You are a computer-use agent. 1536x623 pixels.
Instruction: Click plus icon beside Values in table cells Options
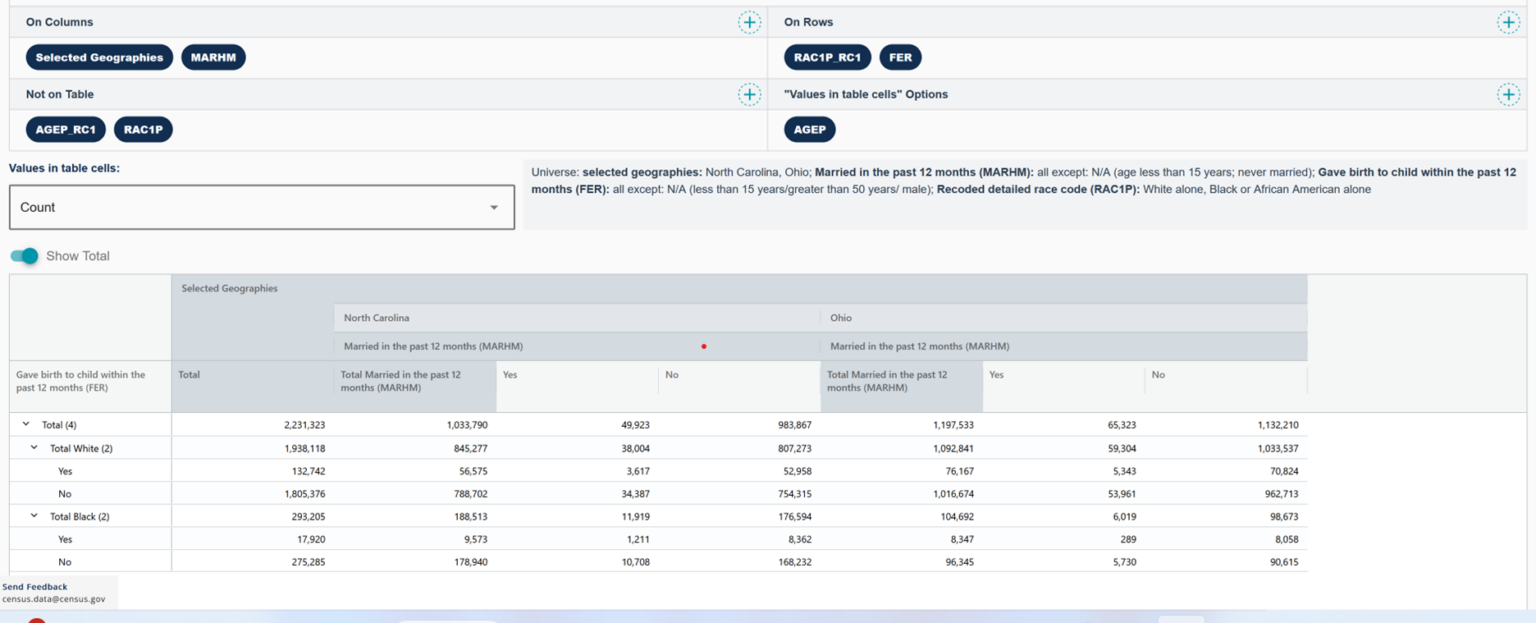coord(1508,94)
